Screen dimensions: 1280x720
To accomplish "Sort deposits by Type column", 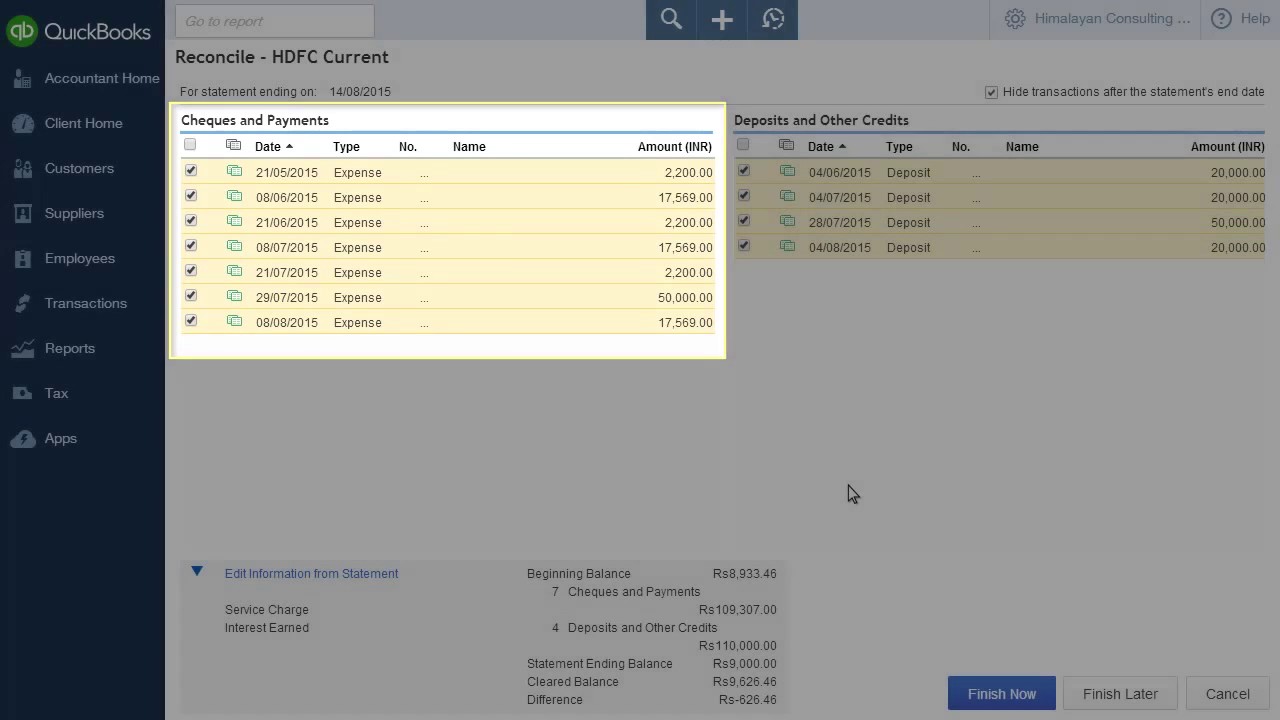I will pos(899,147).
